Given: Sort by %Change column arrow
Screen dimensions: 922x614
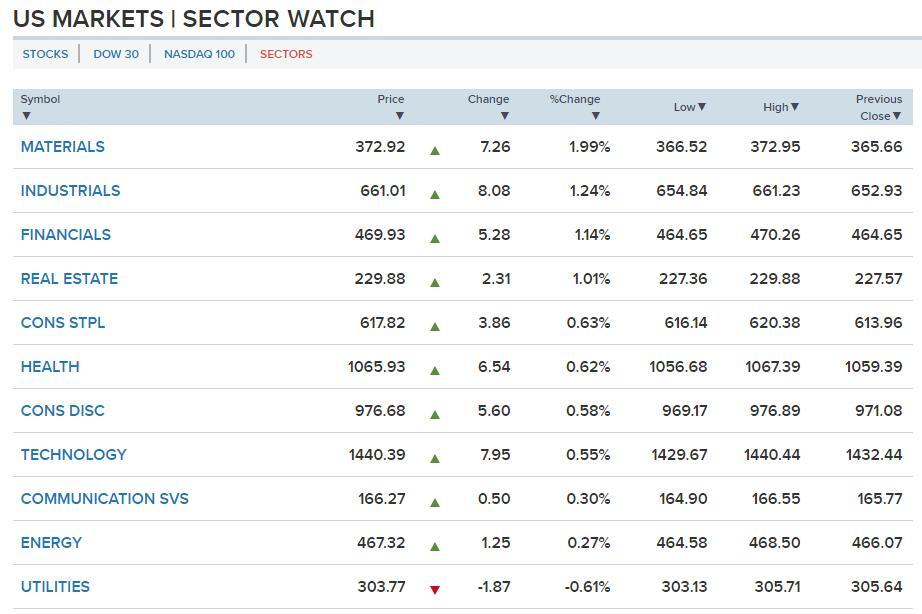Looking at the screenshot, I should 595,116.
